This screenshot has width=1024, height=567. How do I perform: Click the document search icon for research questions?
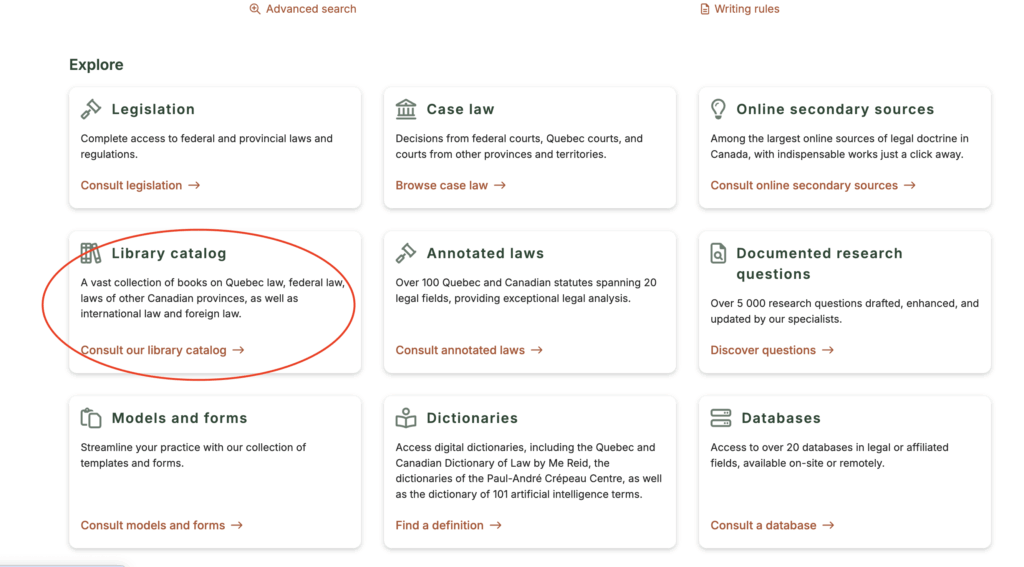(x=718, y=254)
